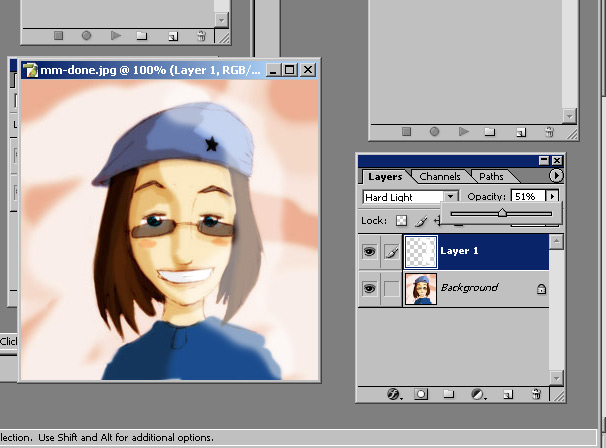The image size is (606, 448).
Task: Switch to the Paths tab
Action: [x=491, y=177]
